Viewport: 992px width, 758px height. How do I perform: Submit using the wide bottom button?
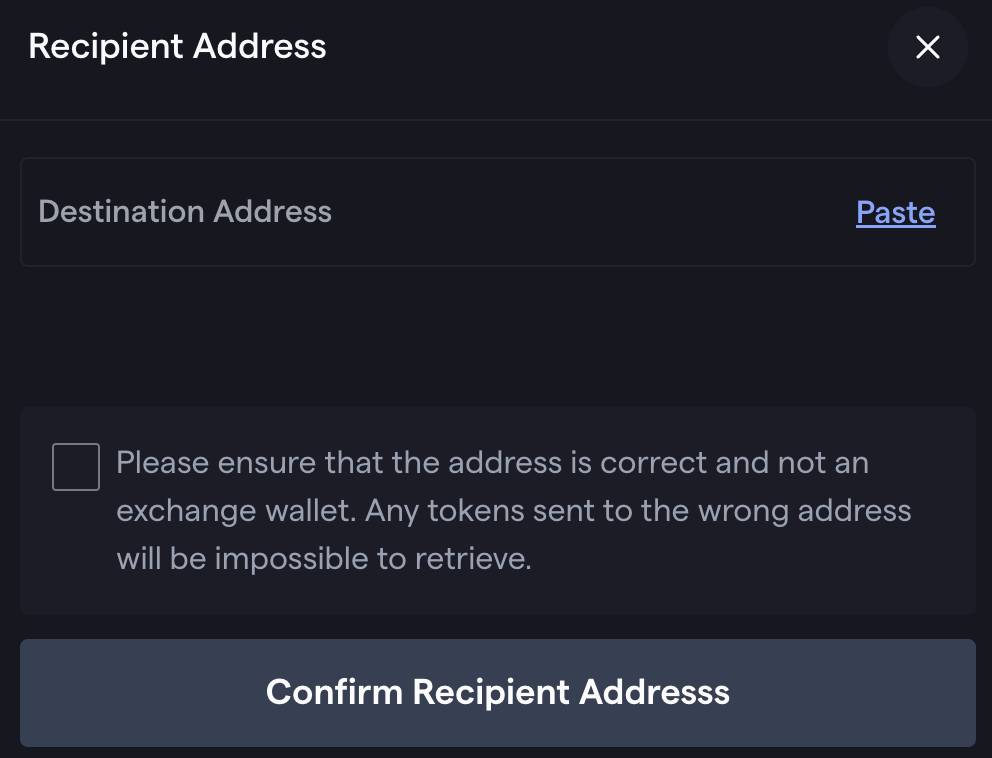tap(498, 693)
